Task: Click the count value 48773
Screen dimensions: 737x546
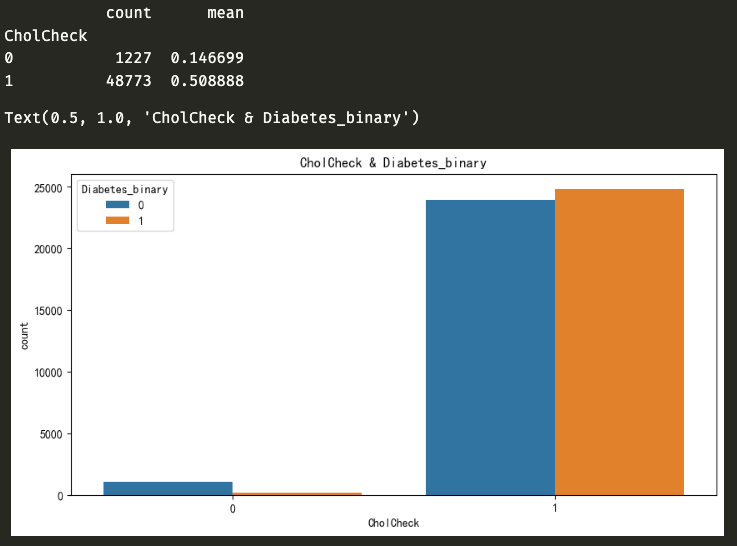Action: (129, 81)
